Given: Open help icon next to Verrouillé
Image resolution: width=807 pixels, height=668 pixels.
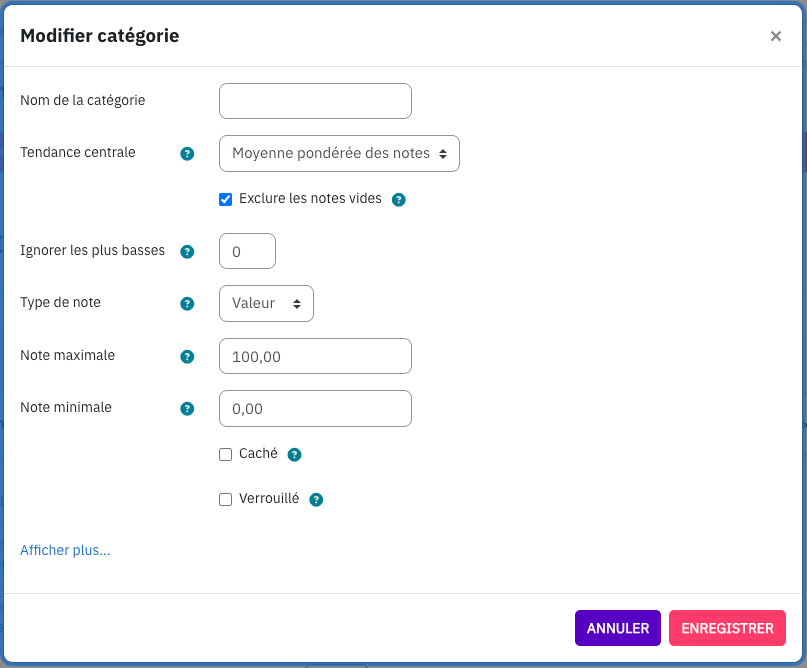Looking at the screenshot, I should point(316,499).
